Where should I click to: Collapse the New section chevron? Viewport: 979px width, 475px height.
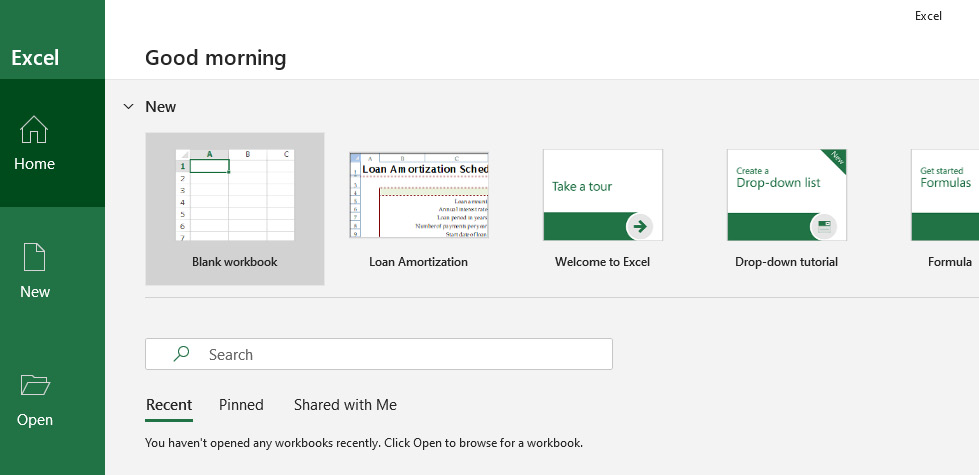(x=129, y=107)
